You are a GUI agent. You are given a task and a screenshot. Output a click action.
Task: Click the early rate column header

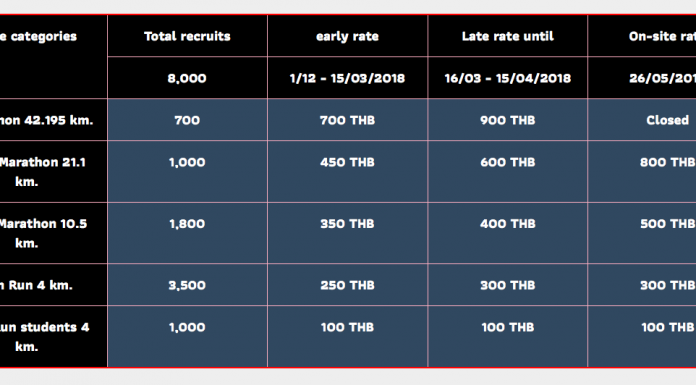tap(348, 36)
